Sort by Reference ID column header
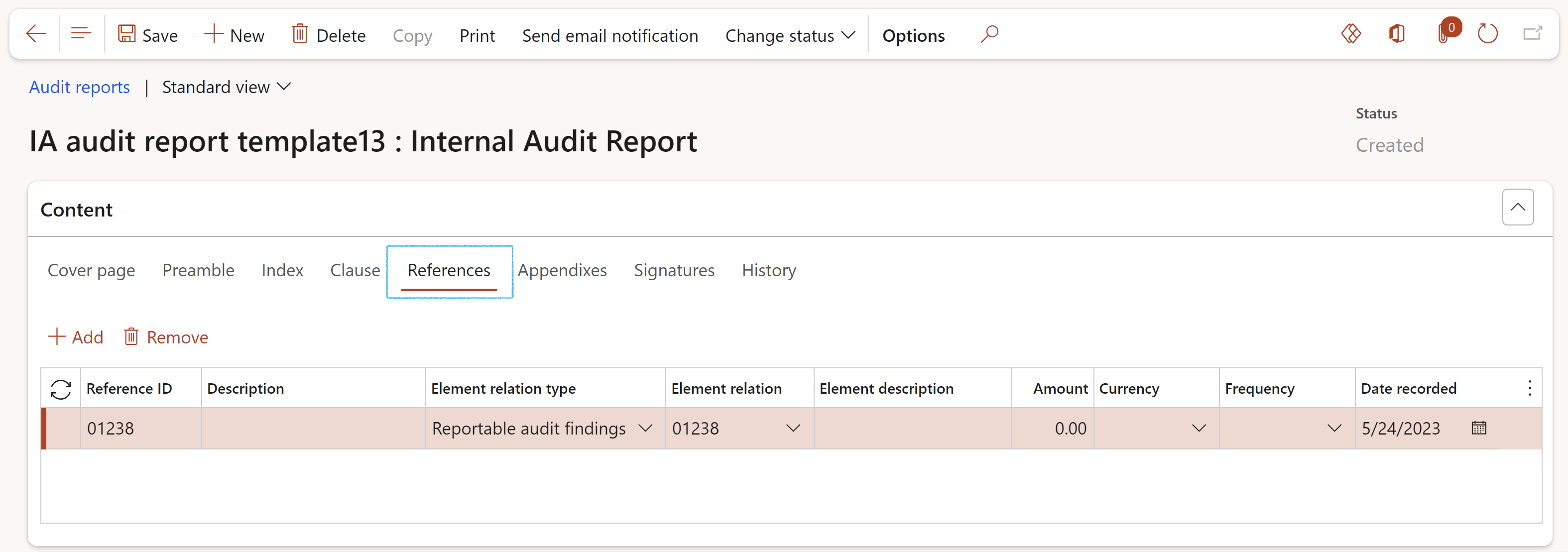The height and width of the screenshot is (552, 1568). (129, 389)
